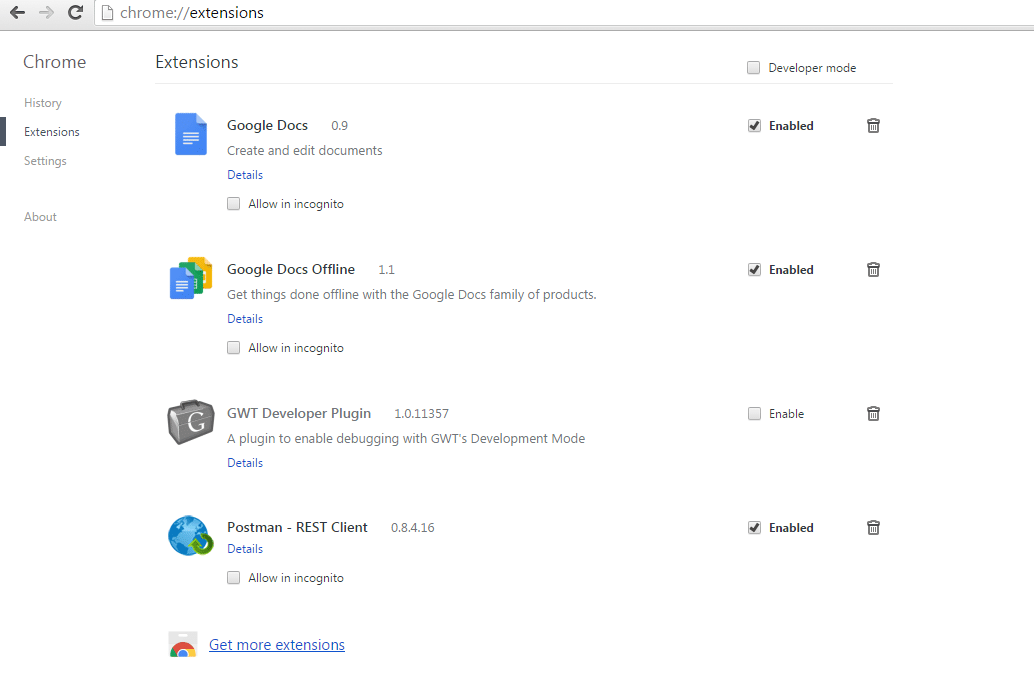Click Google Docs version number 0.9
This screenshot has width=1034, height=698.
click(x=339, y=125)
